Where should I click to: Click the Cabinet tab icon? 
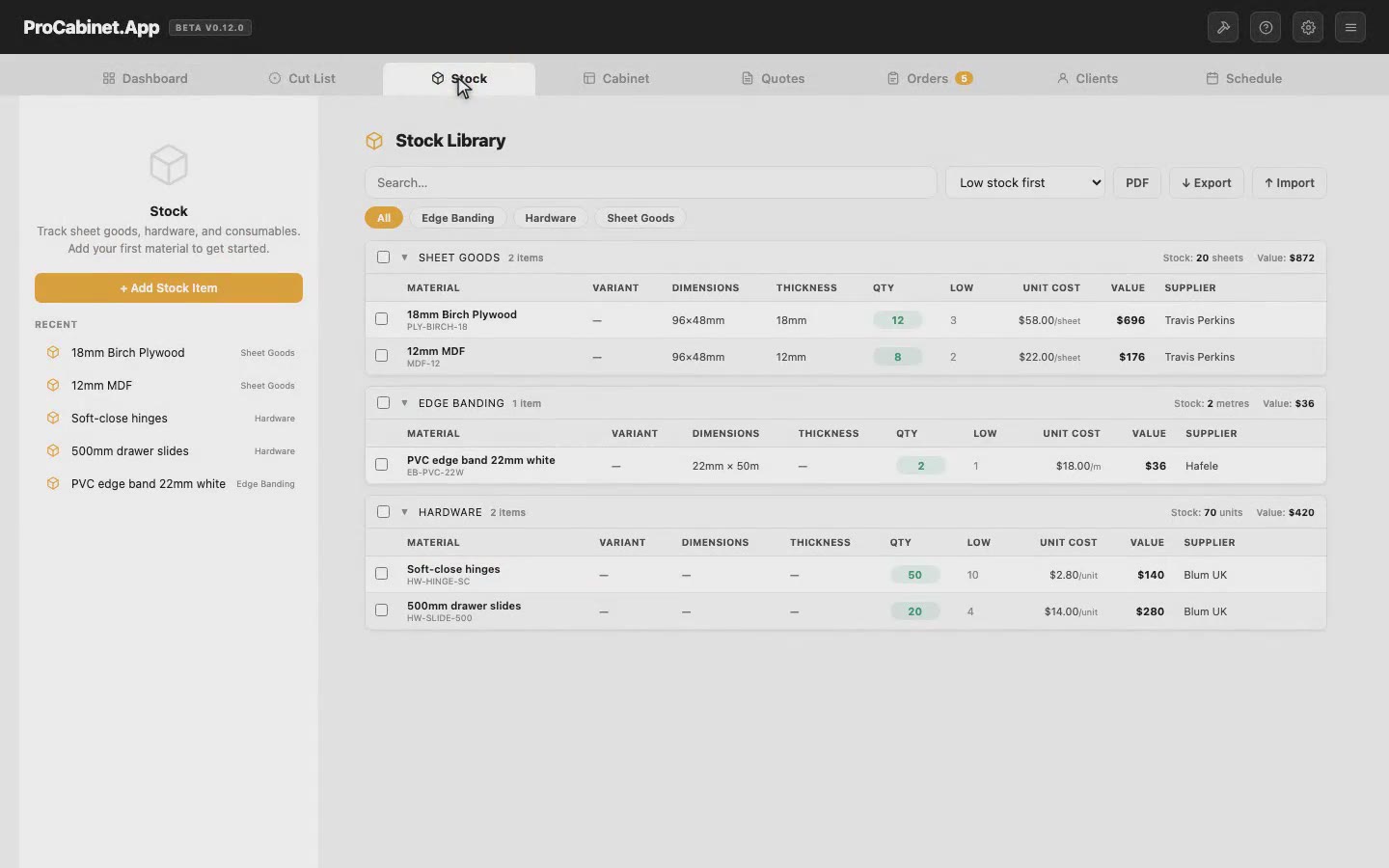[589, 78]
